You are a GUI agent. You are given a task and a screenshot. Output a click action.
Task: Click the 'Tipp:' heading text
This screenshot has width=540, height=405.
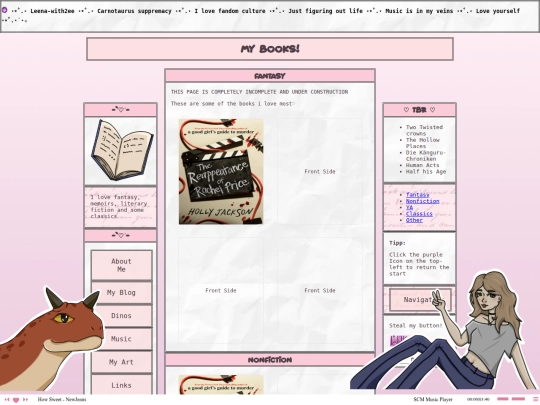pyautogui.click(x=397, y=243)
